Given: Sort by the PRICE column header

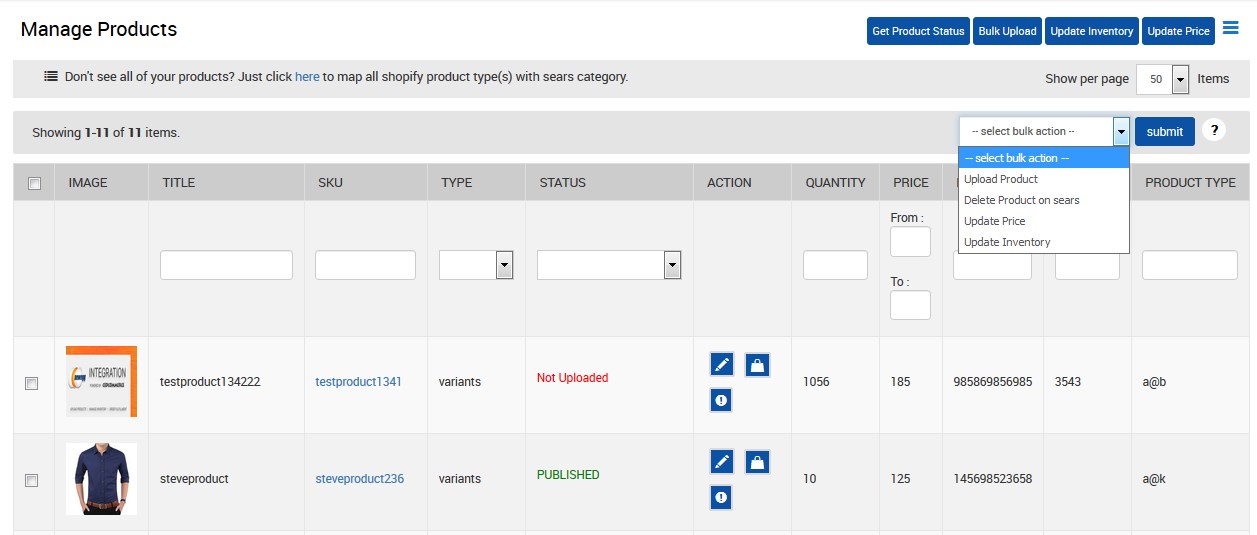Looking at the screenshot, I should 910,183.
